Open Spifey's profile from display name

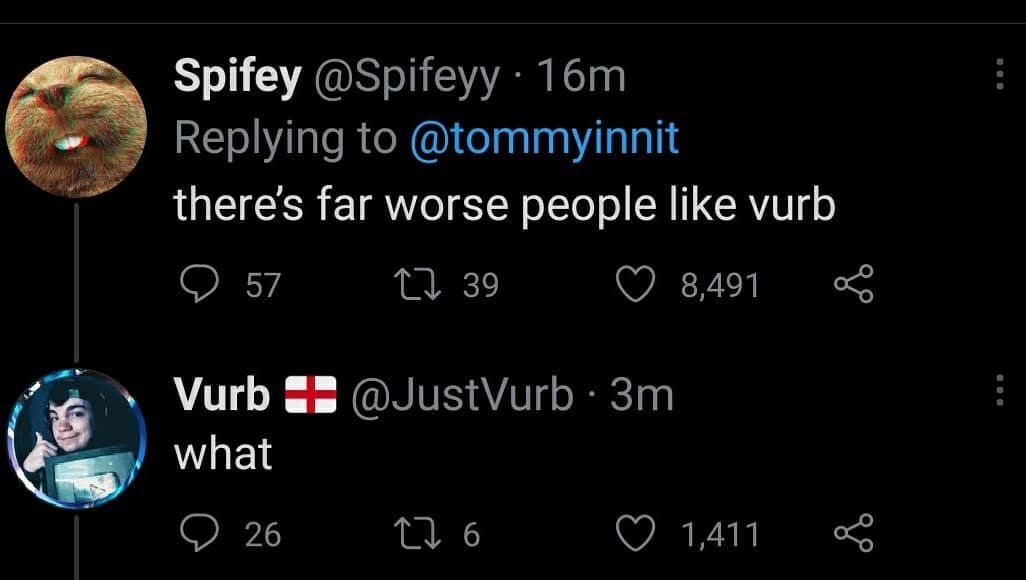237,76
